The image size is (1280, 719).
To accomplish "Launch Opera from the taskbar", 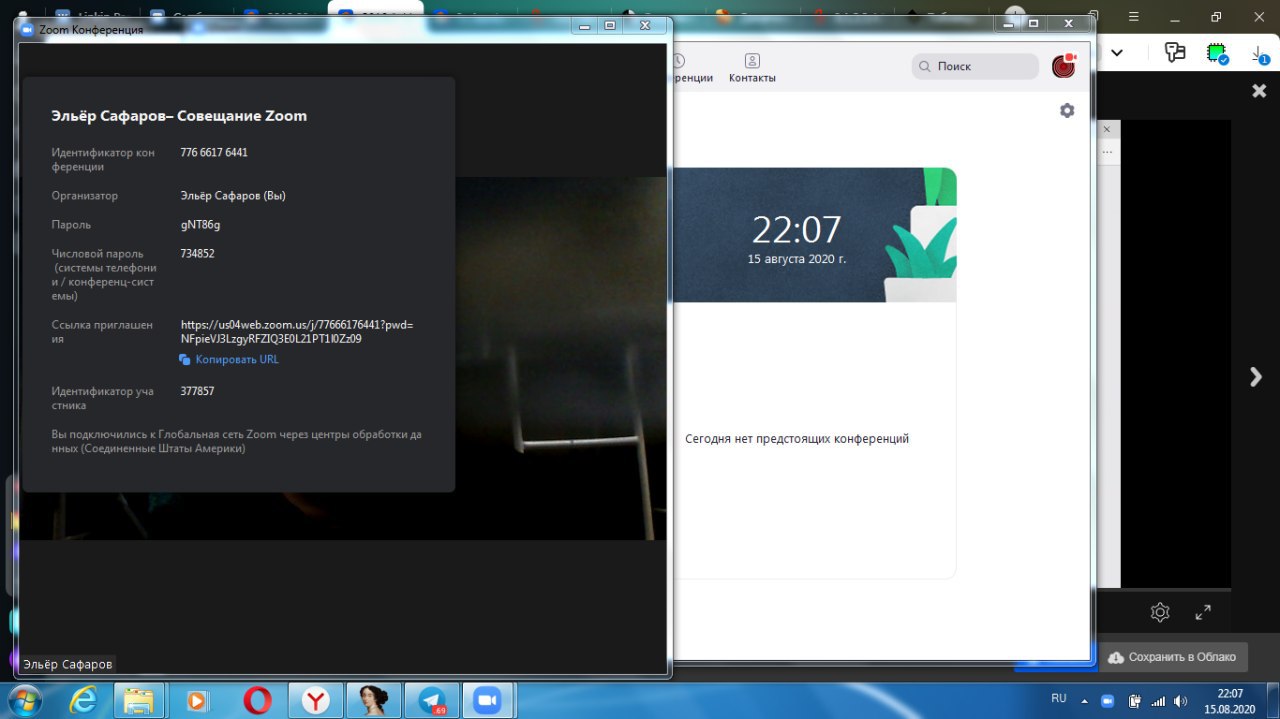I will (257, 701).
